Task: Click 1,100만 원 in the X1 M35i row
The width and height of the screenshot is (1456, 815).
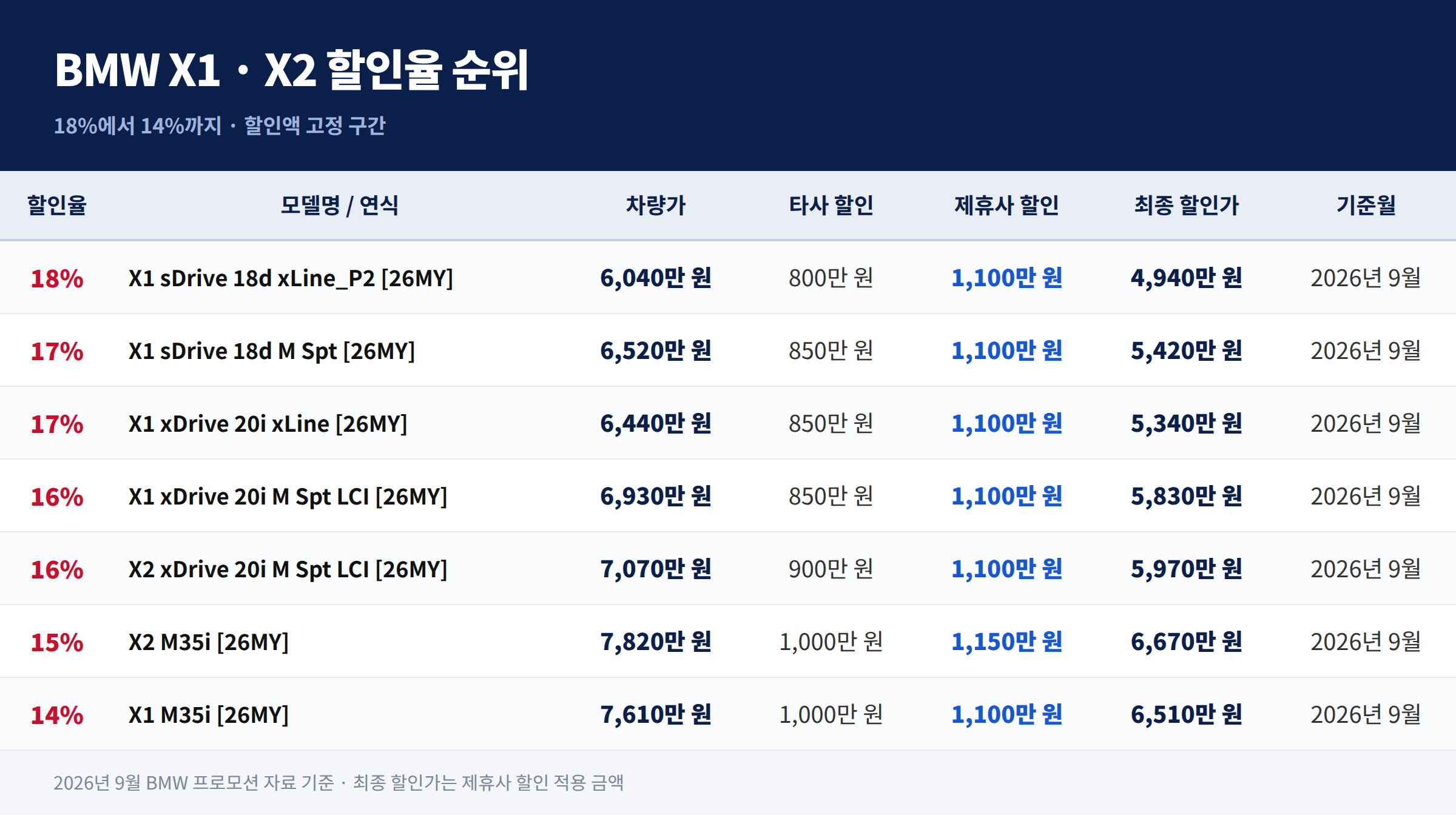Action: pos(1007,714)
